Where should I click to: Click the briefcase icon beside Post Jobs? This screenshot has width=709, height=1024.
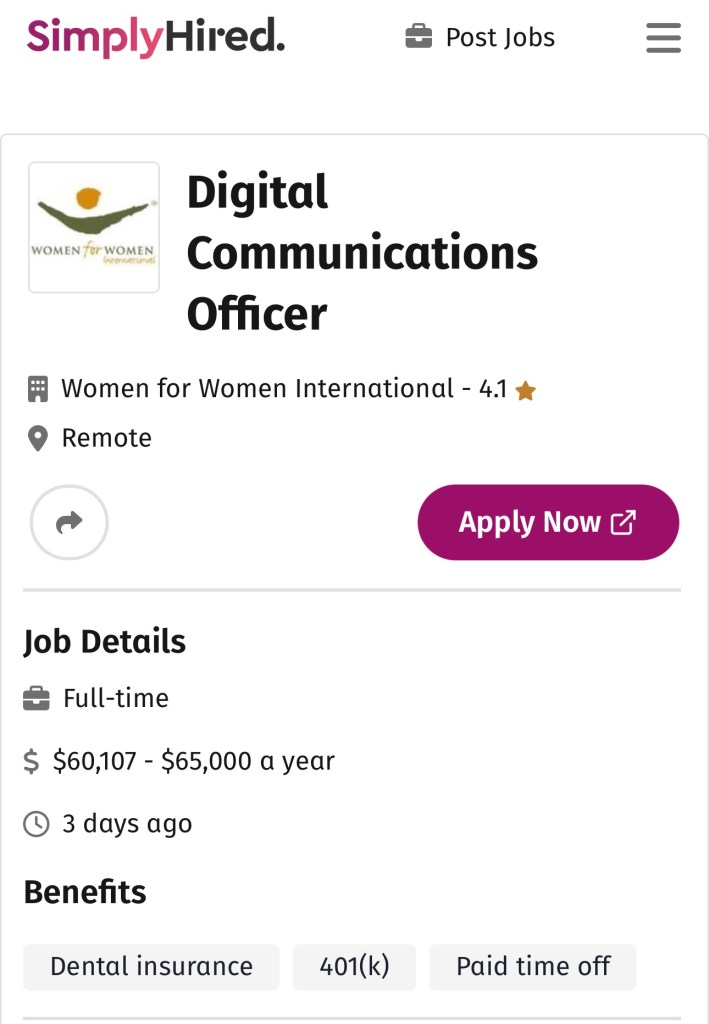(x=418, y=38)
